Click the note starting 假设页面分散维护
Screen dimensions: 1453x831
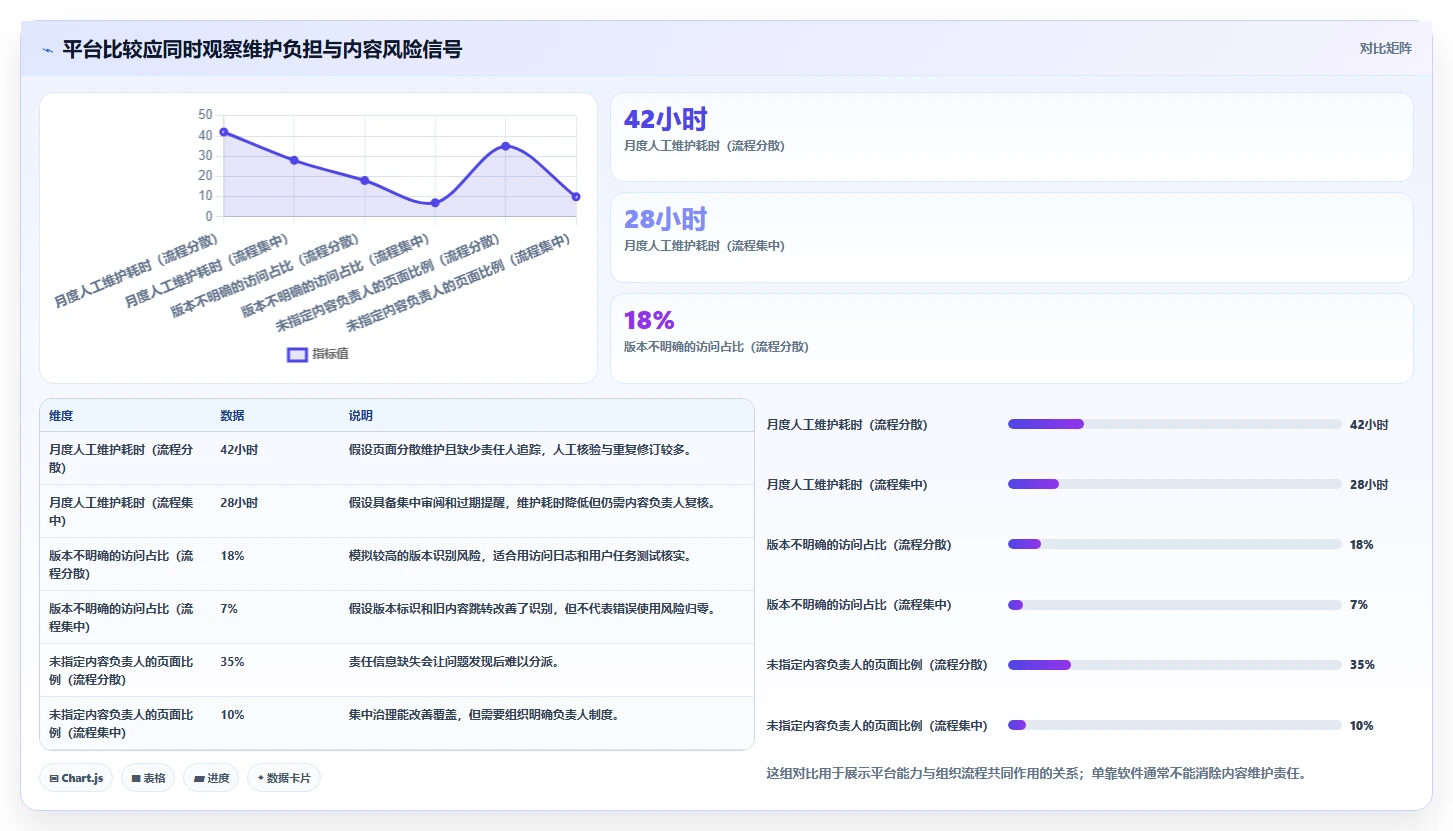click(x=520, y=450)
